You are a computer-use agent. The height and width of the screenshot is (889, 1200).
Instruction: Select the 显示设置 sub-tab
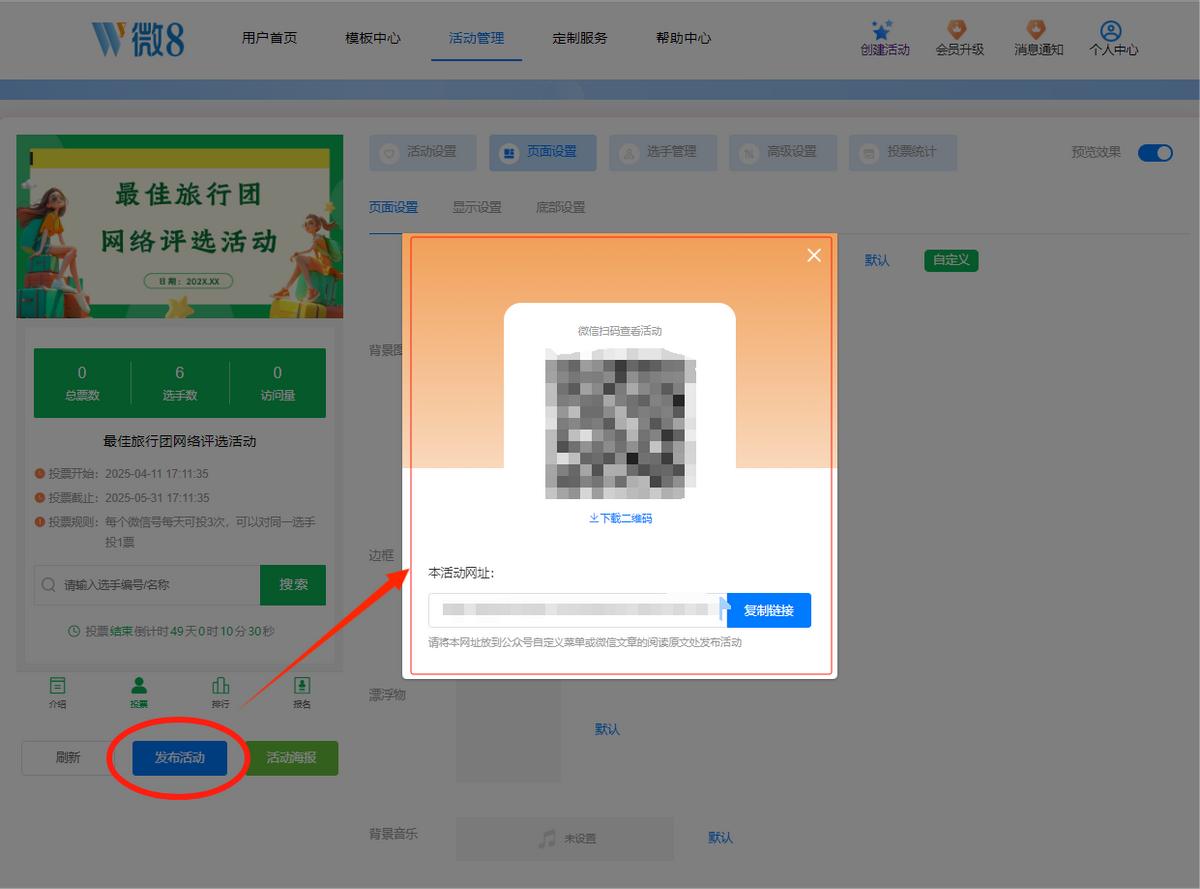point(477,207)
